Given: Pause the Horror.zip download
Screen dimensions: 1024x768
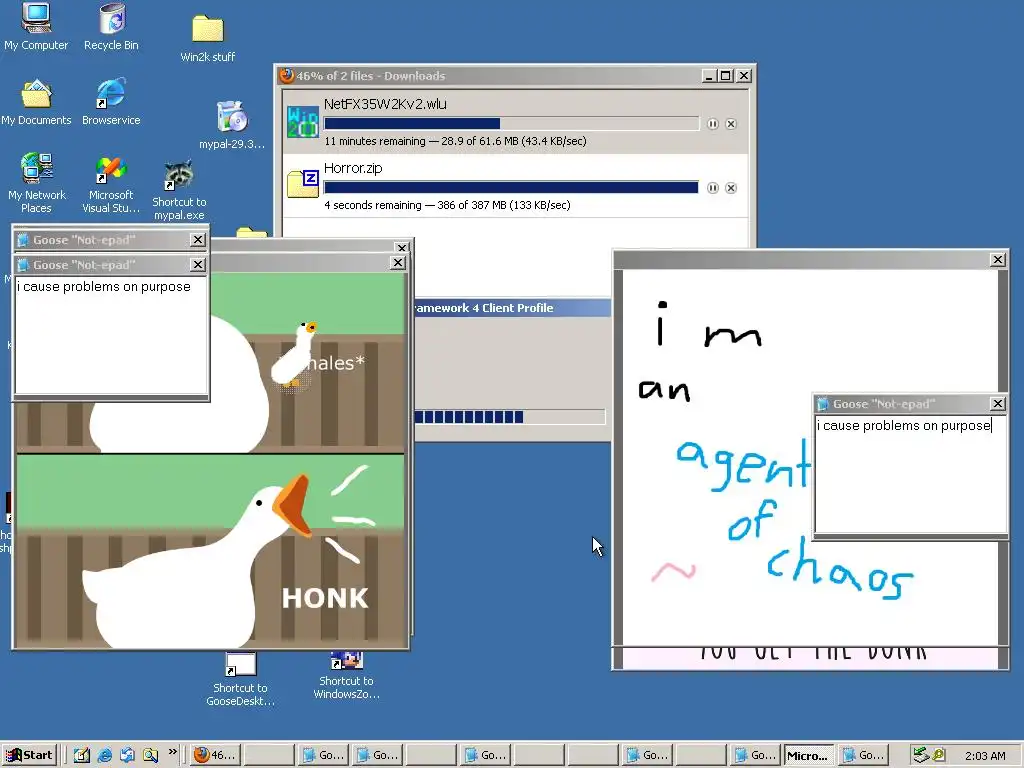Looking at the screenshot, I should (x=712, y=188).
